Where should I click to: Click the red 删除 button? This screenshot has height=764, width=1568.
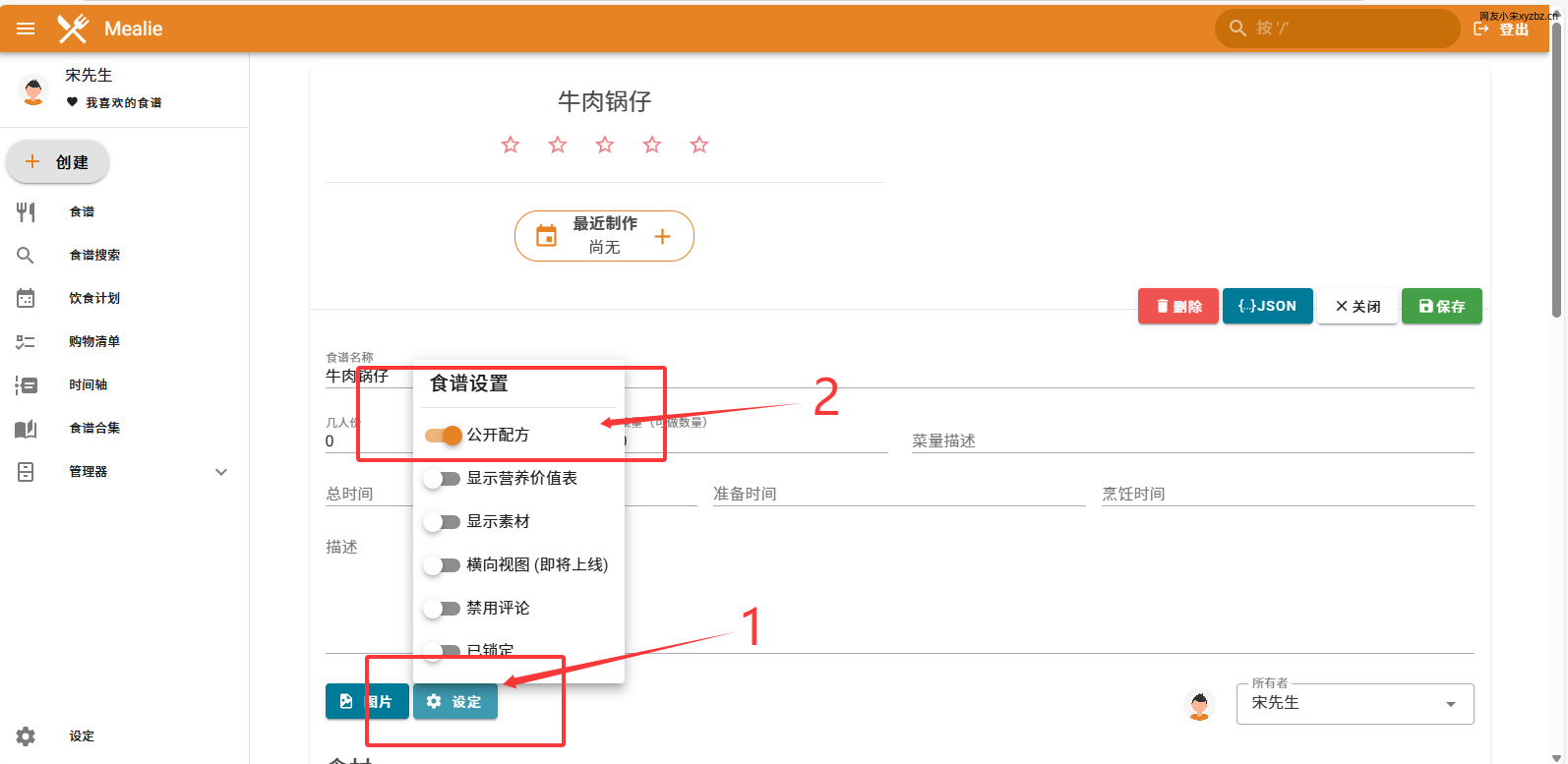1177,306
